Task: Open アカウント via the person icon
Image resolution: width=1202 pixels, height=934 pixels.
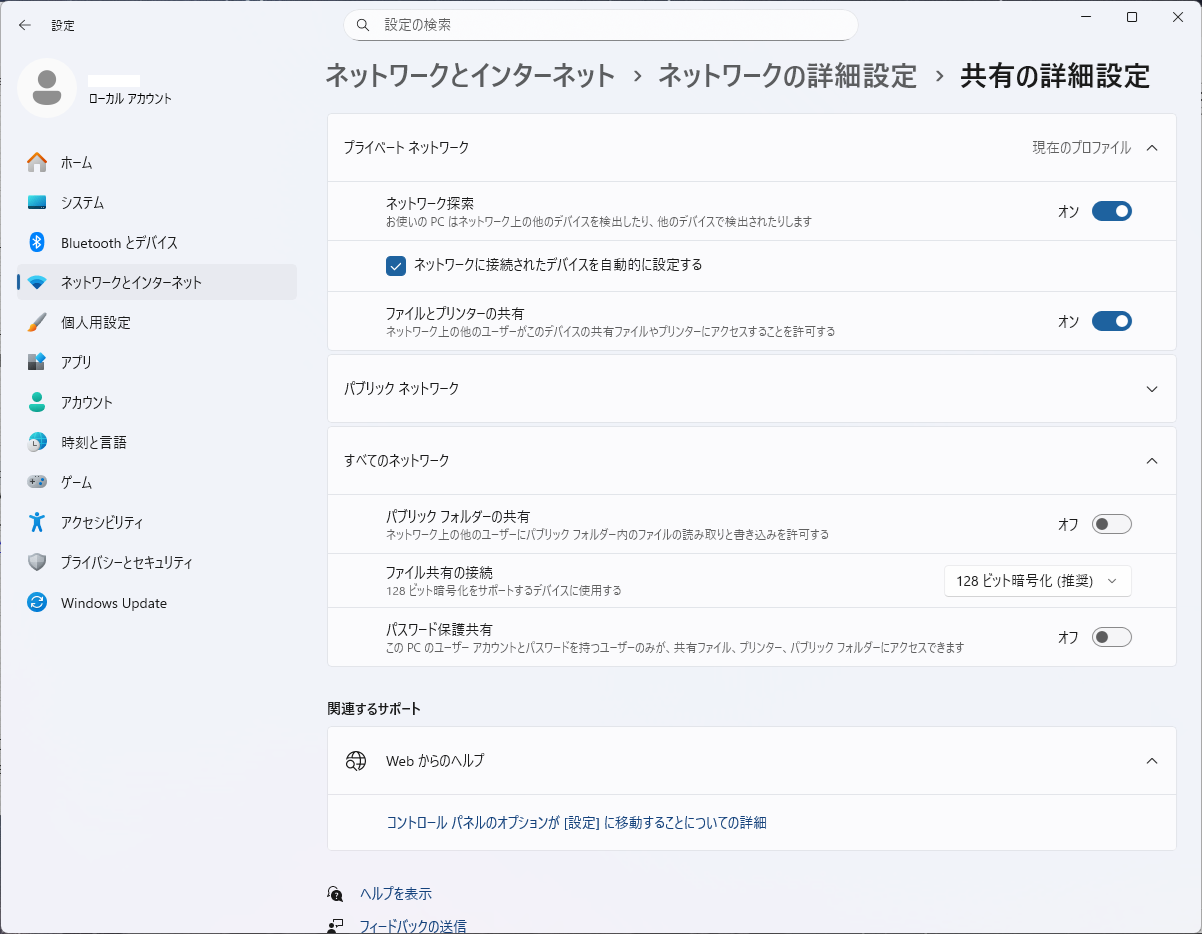Action: (x=37, y=402)
